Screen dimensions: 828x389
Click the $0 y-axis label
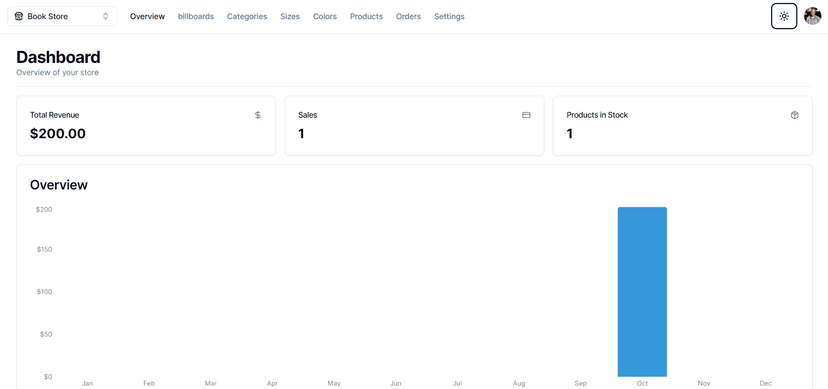pyautogui.click(x=48, y=377)
